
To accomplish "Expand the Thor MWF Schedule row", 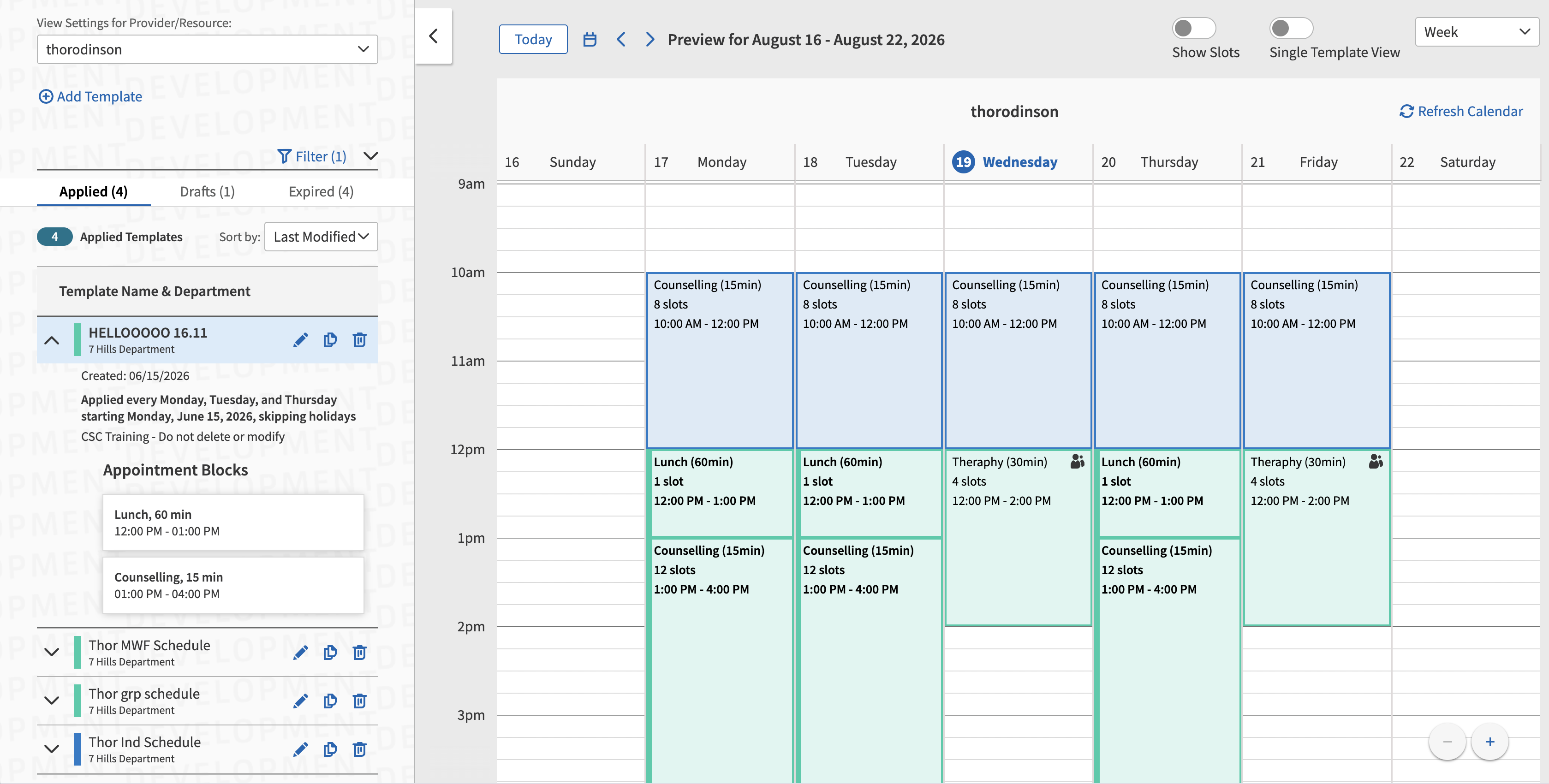I will pyautogui.click(x=52, y=652).
